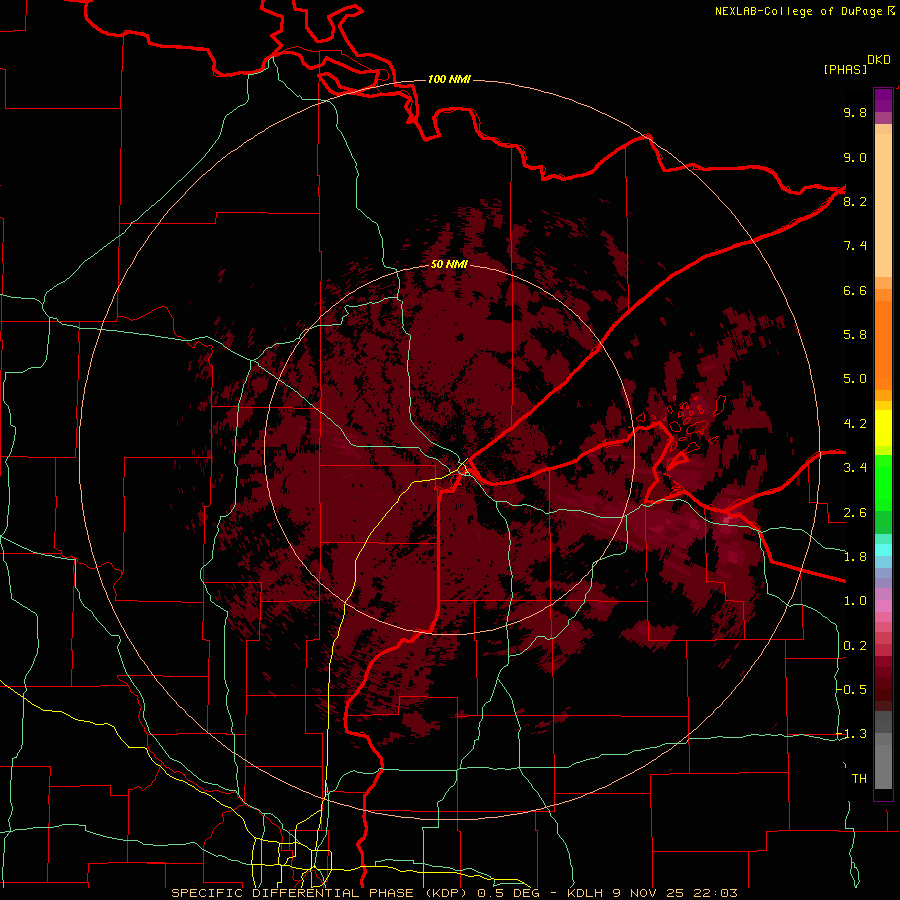Click the 100 NMI range ring label

point(449,79)
